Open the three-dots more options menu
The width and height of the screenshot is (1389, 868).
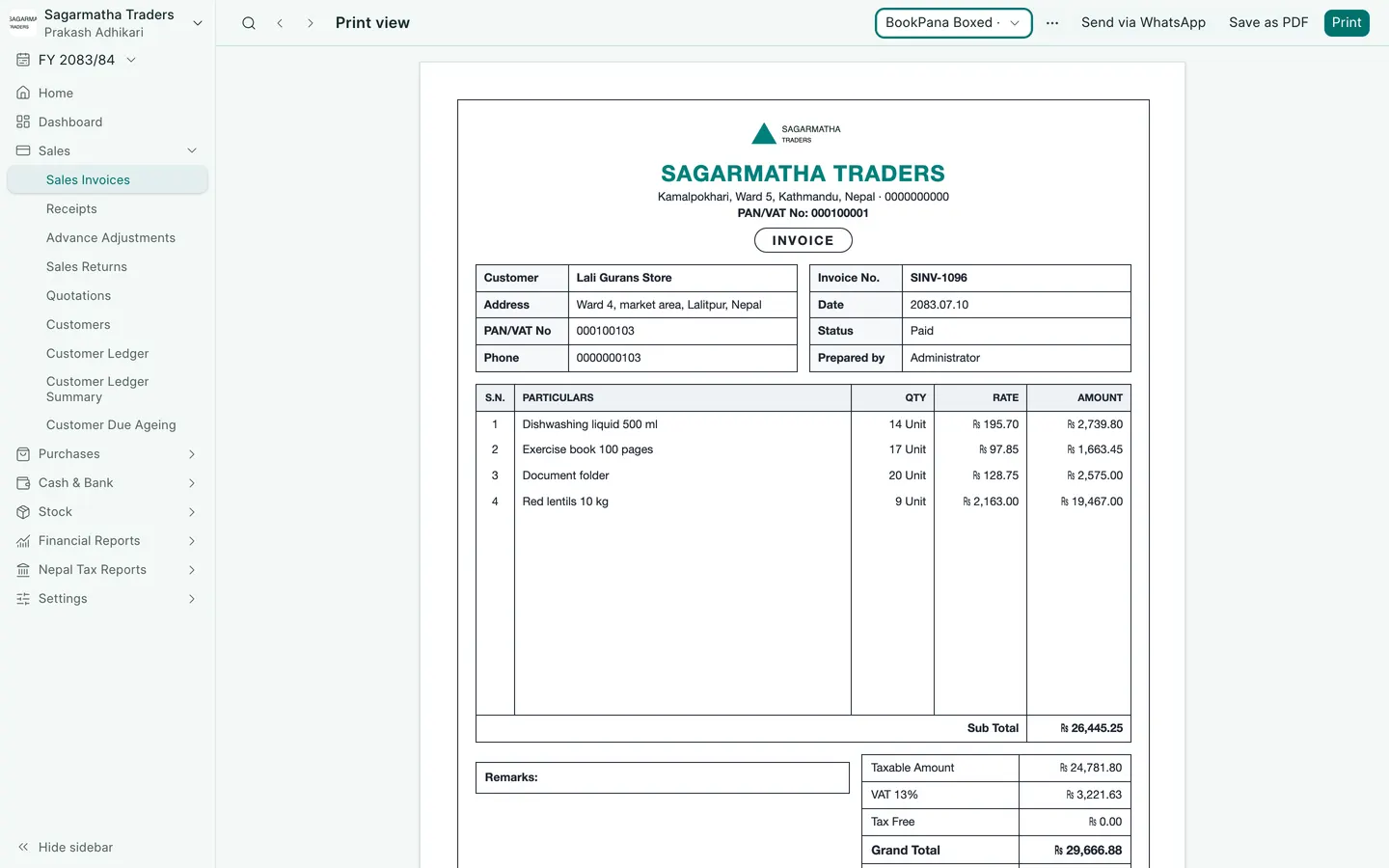(1052, 23)
